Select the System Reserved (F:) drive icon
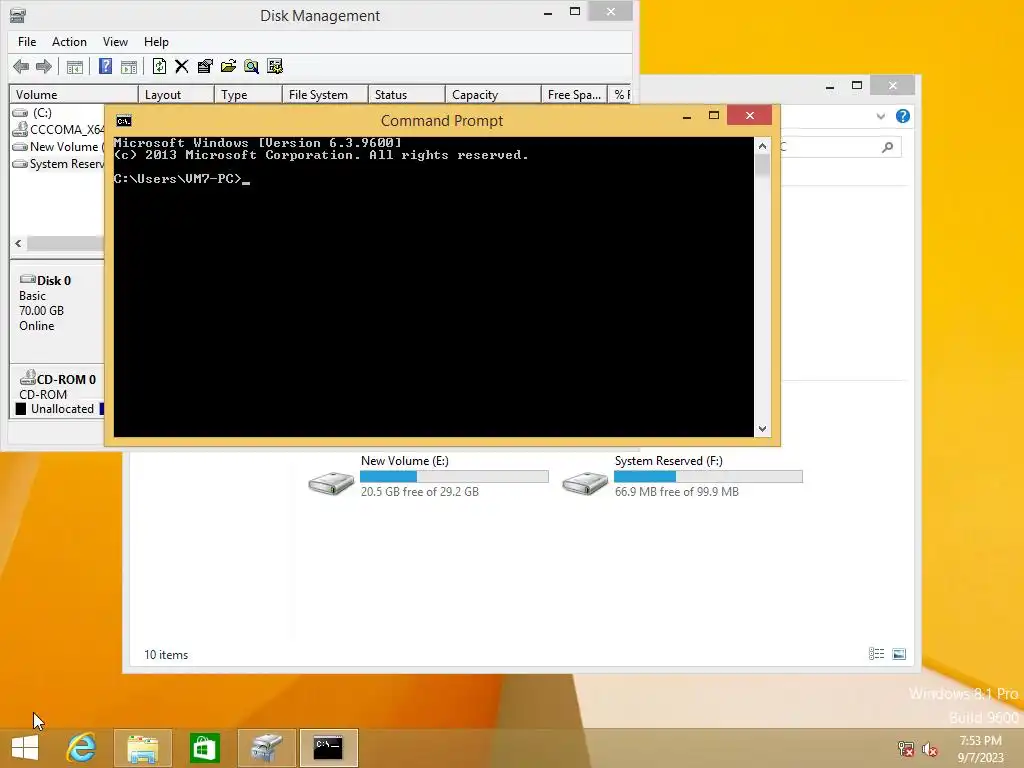The width and height of the screenshot is (1024, 768). 585,483
